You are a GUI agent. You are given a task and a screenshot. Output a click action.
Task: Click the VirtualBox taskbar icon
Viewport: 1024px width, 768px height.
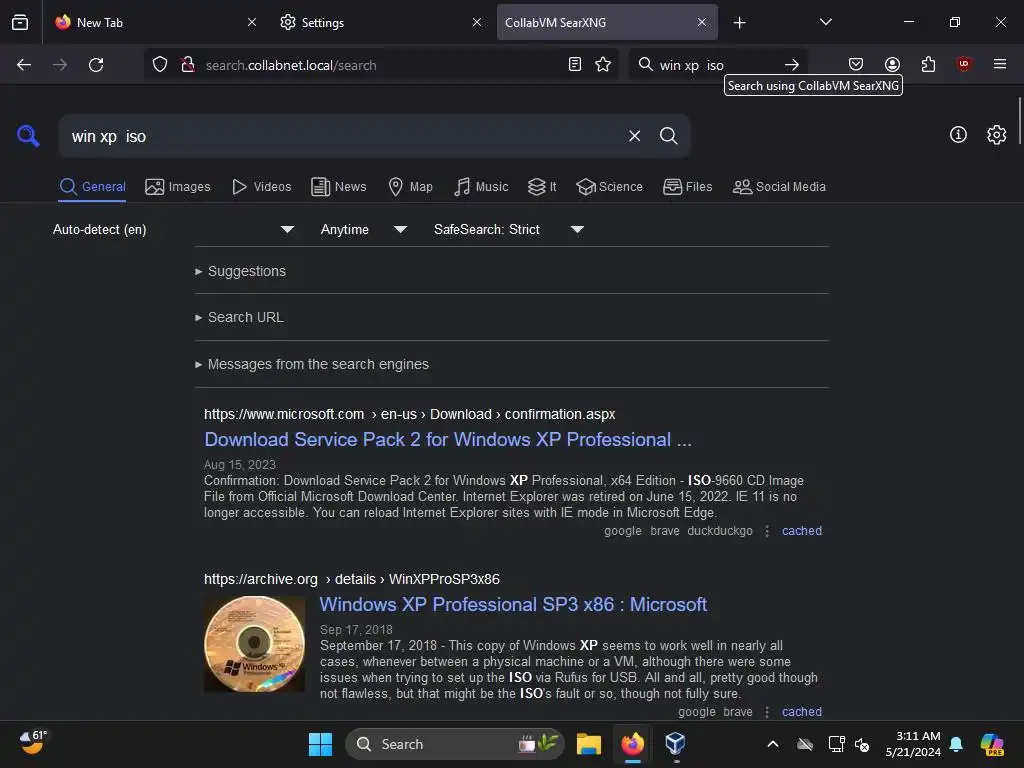(675, 744)
